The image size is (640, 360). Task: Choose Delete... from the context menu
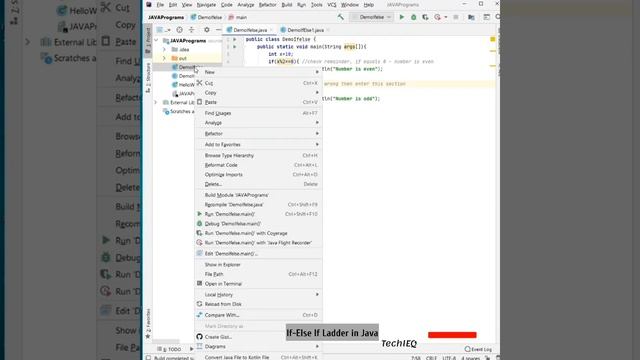(258, 184)
